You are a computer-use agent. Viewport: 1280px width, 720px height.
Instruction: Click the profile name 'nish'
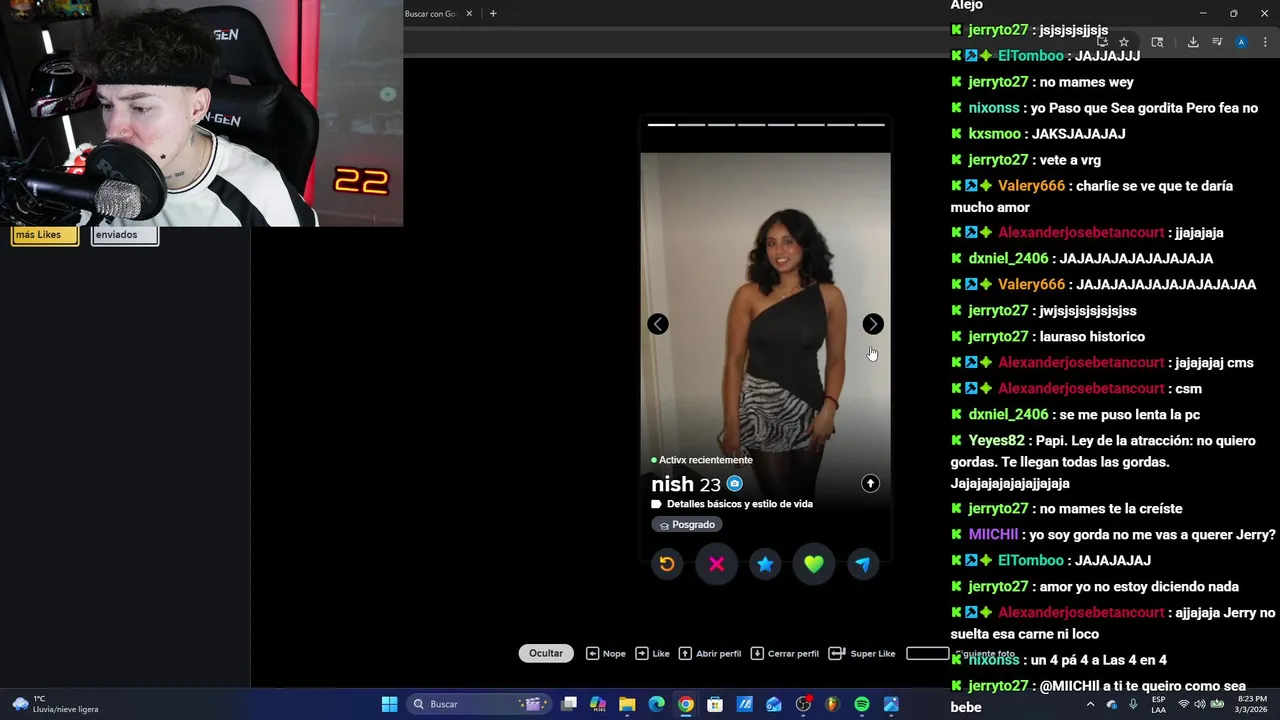click(x=672, y=485)
